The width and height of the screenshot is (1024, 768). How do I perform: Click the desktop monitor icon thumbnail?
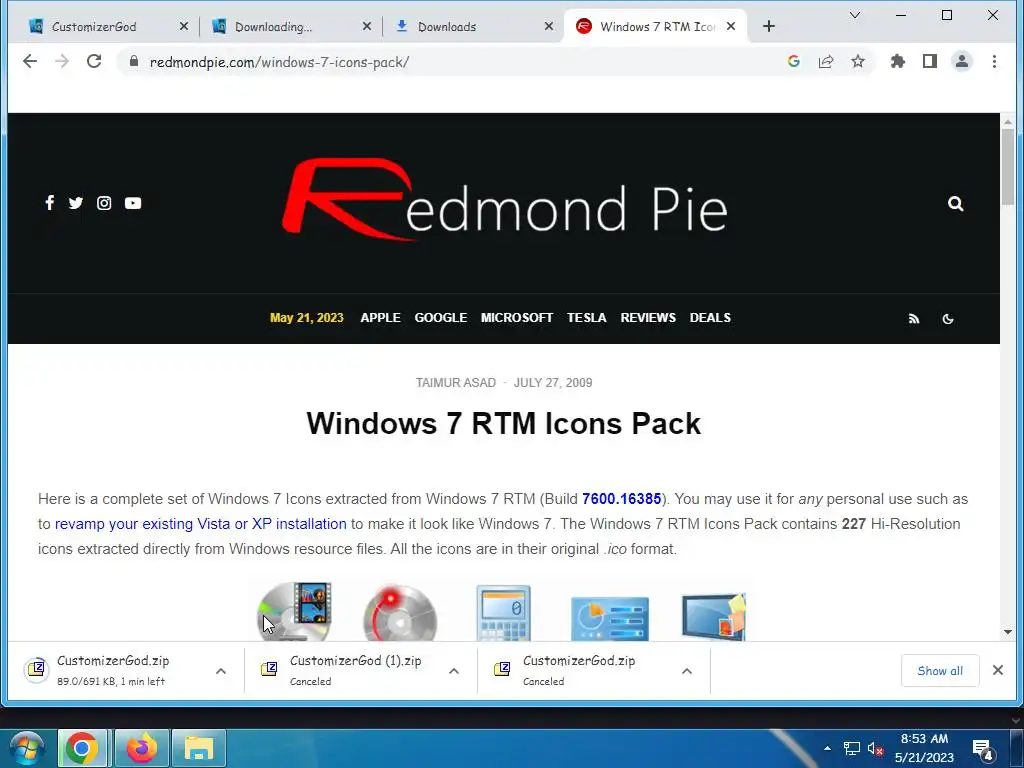pyautogui.click(x=713, y=616)
